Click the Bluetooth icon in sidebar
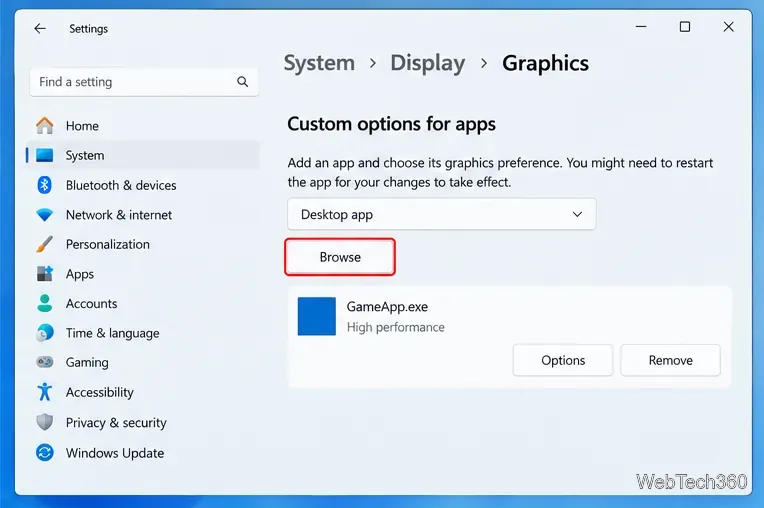 (x=45, y=185)
